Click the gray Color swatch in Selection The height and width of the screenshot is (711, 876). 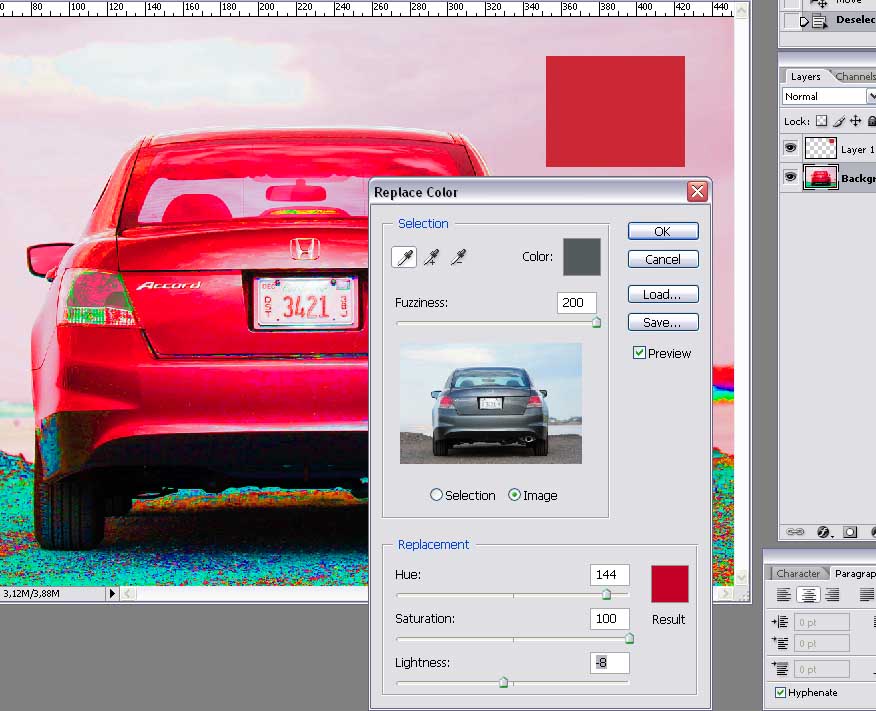582,257
